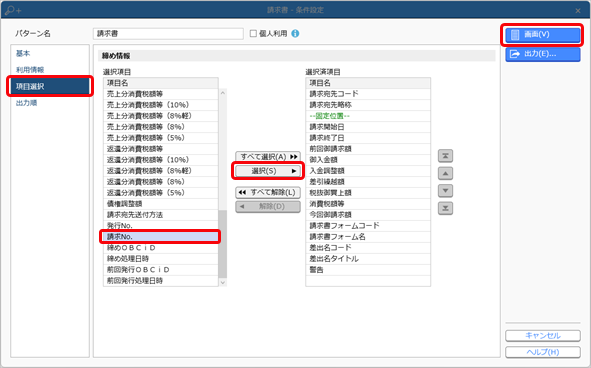The height and width of the screenshot is (368, 591).
Task: Open the 基本 section
Action: tap(23, 54)
